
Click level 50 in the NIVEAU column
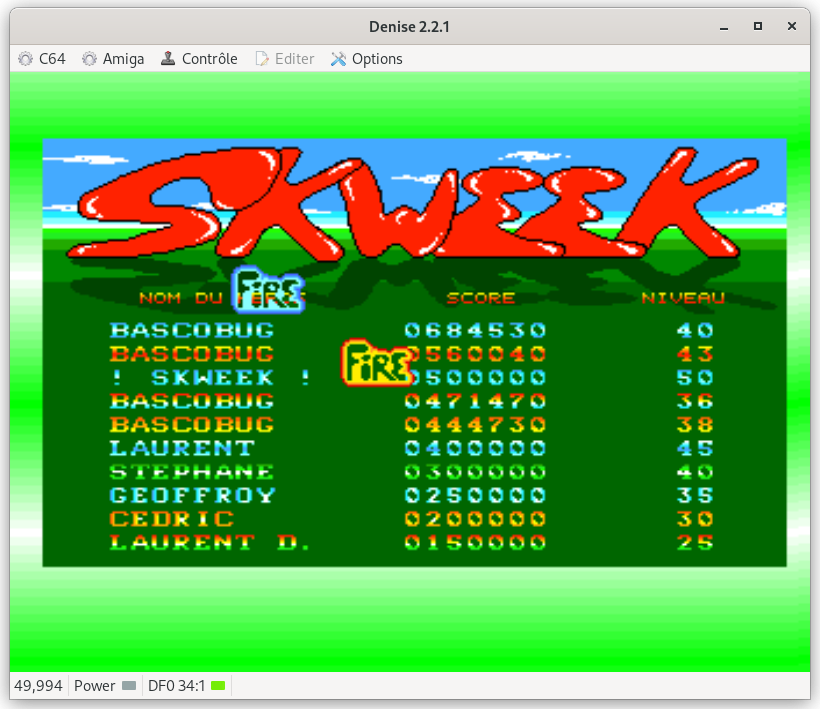pos(695,378)
